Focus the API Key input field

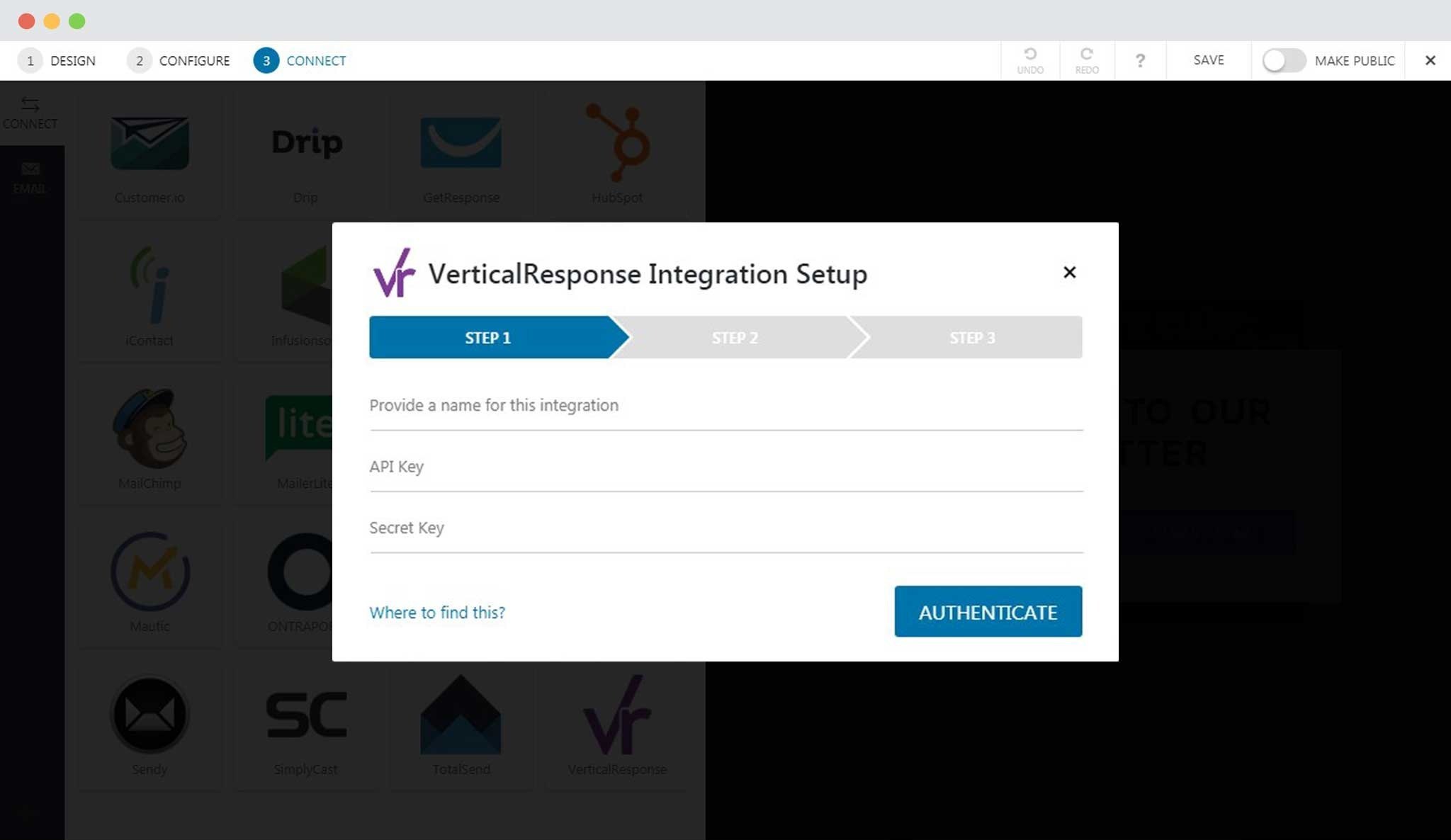(726, 467)
